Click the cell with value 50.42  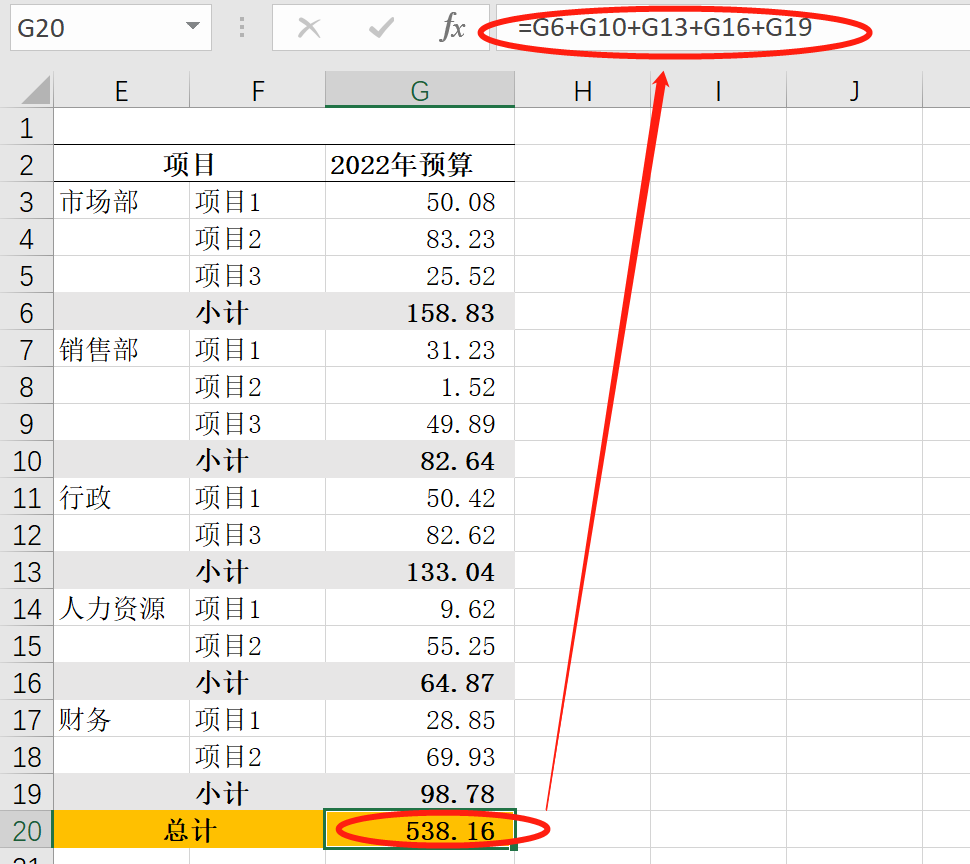pos(420,497)
